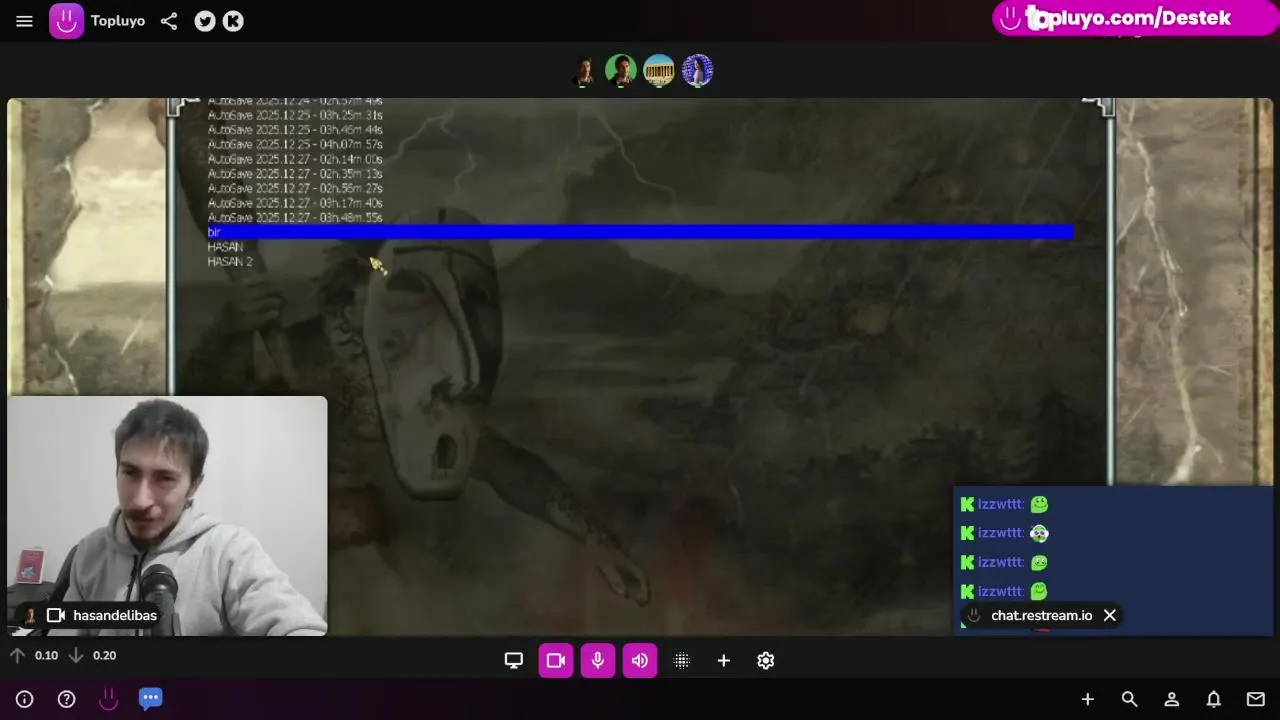Start screen sharing with monitor icon
This screenshot has height=720, width=1280.
point(514,660)
